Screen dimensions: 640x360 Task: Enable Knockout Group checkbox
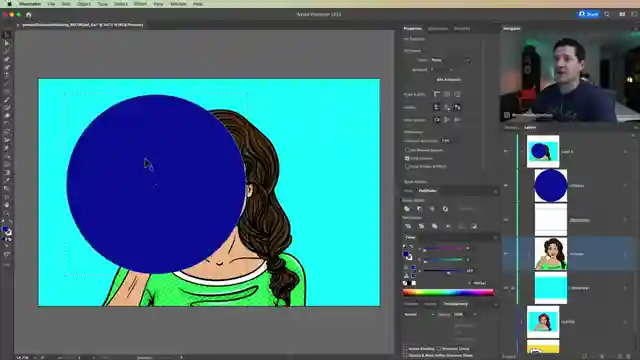click(x=438, y=349)
